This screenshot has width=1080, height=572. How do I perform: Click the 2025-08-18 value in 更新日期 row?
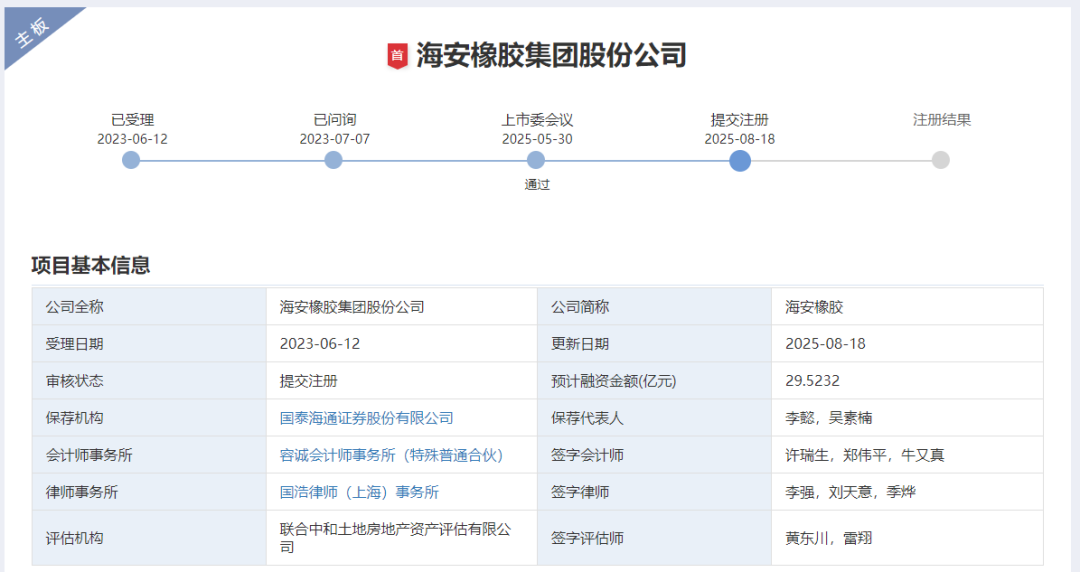tap(825, 344)
